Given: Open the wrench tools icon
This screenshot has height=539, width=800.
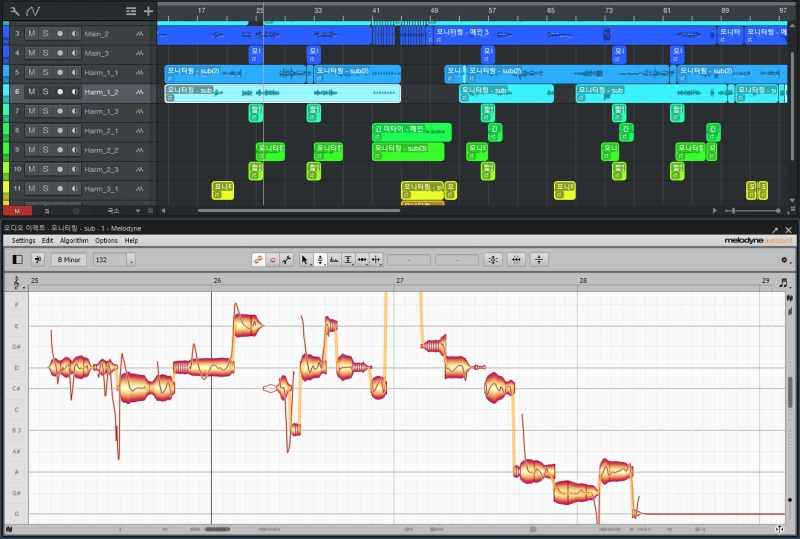Looking at the screenshot, I should pyautogui.click(x=14, y=11).
